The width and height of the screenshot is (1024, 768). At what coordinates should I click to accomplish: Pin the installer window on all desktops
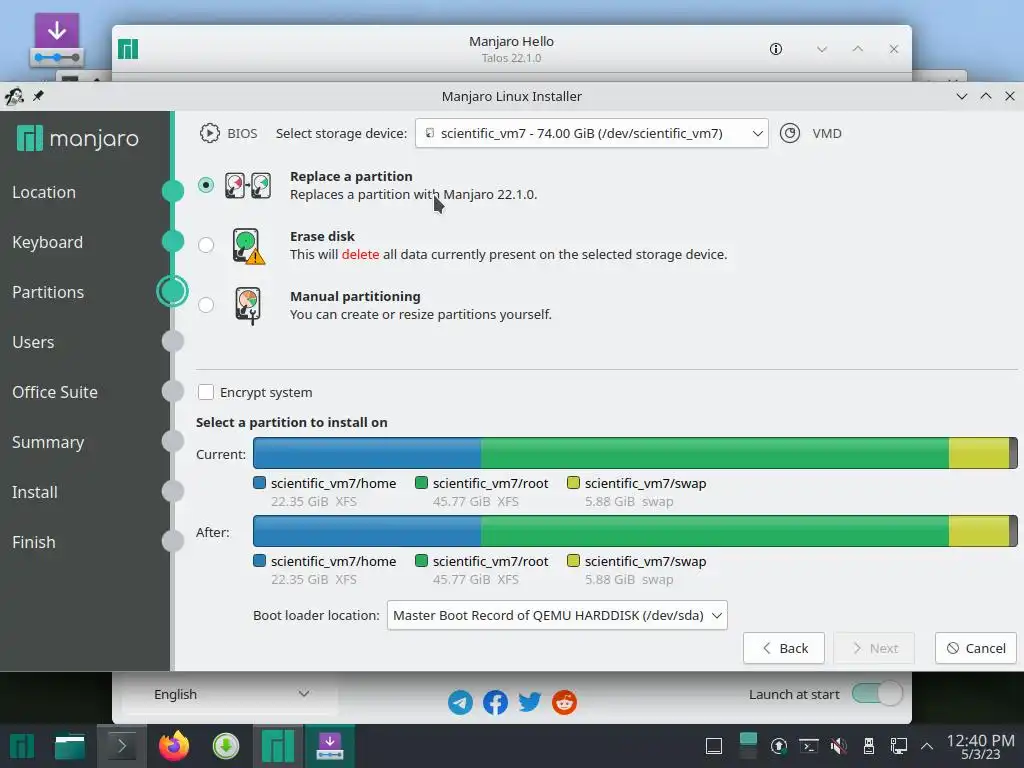(39, 96)
